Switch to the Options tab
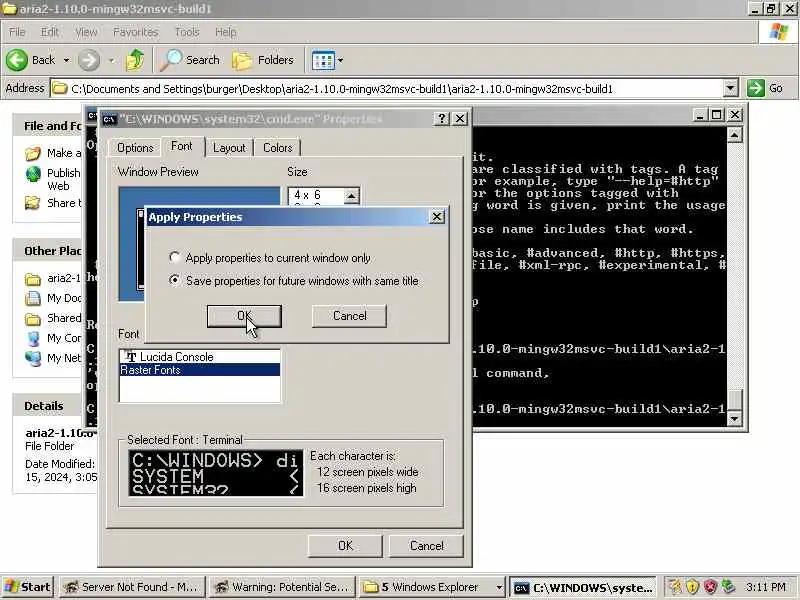The image size is (800, 600). (x=135, y=147)
